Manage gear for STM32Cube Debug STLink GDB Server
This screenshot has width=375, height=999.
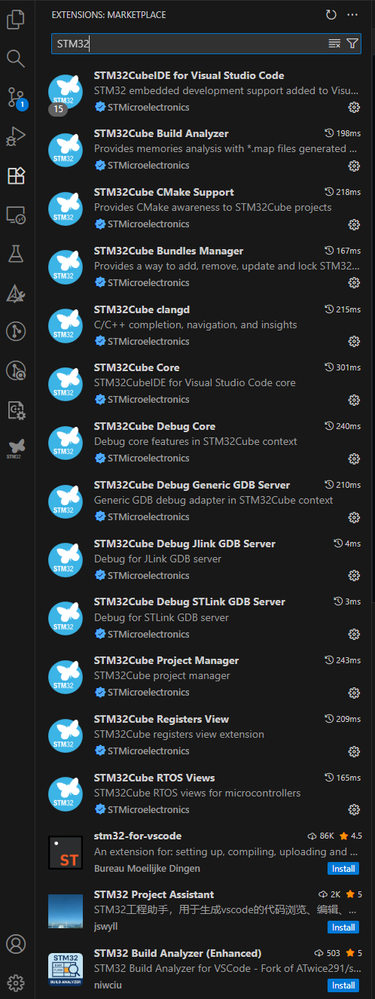point(355,634)
